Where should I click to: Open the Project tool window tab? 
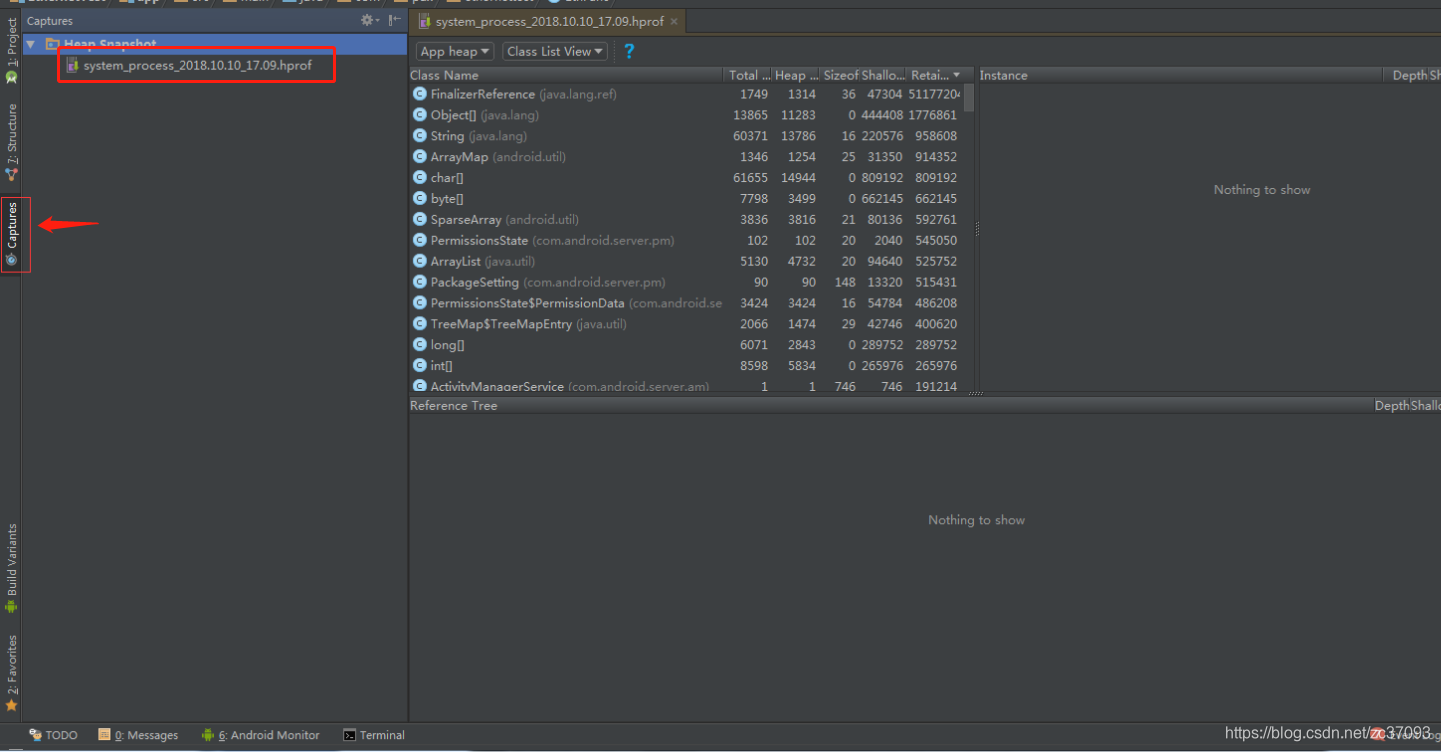[11, 51]
